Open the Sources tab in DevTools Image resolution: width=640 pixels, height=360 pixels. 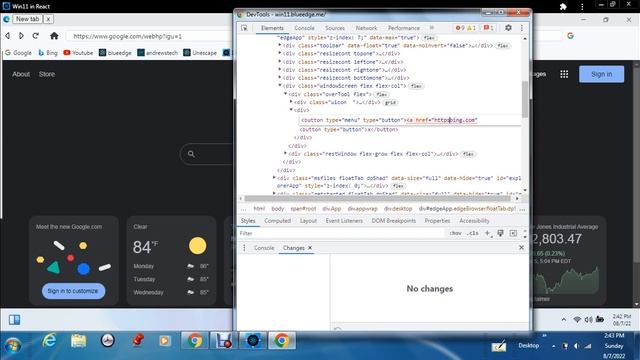[x=335, y=28]
